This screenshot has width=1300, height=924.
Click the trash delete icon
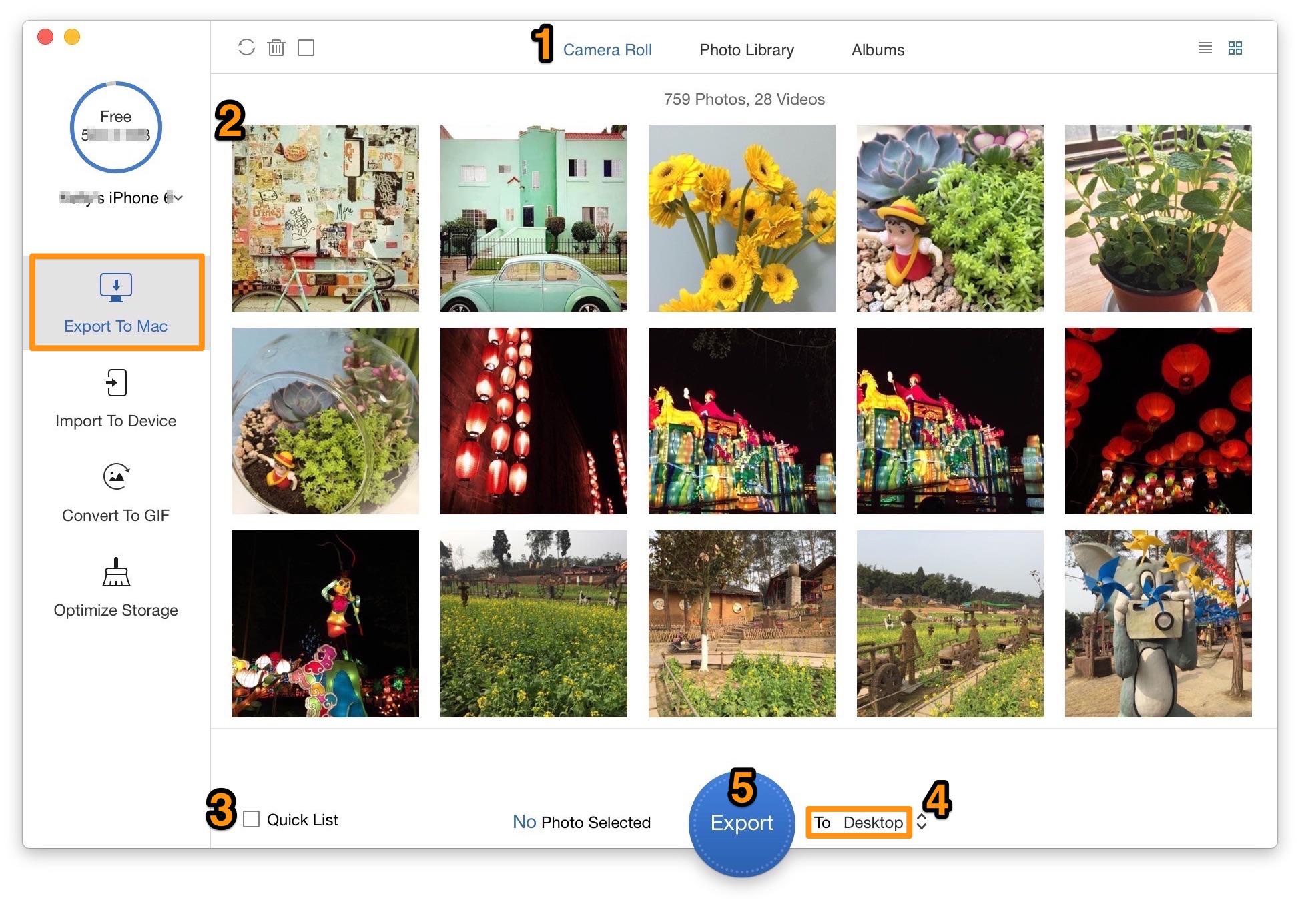(276, 47)
